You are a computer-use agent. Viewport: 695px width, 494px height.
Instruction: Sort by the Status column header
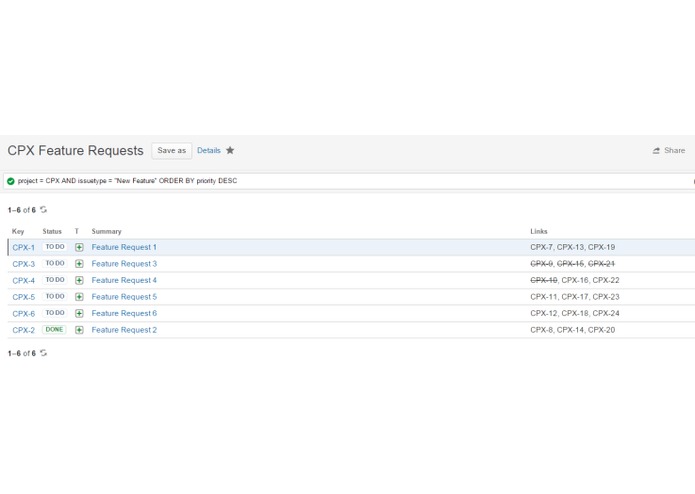(52, 231)
